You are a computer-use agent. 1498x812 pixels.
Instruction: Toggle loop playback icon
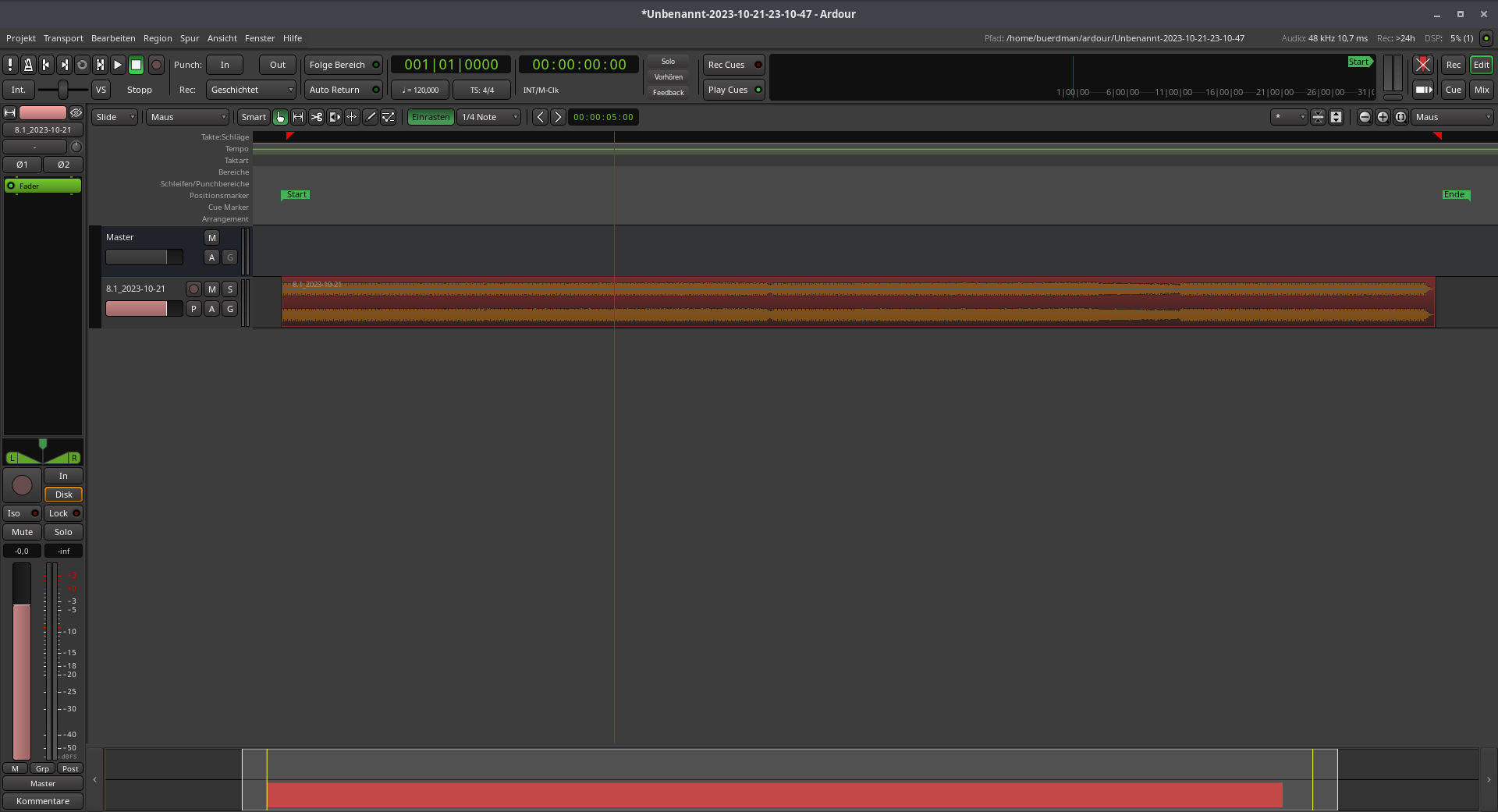82,65
